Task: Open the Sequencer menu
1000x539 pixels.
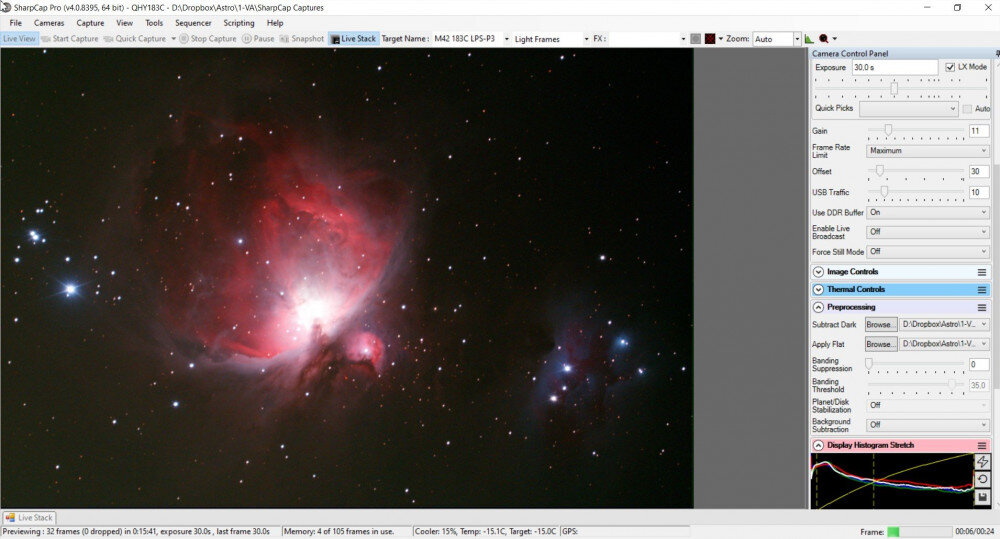Action: (193, 23)
